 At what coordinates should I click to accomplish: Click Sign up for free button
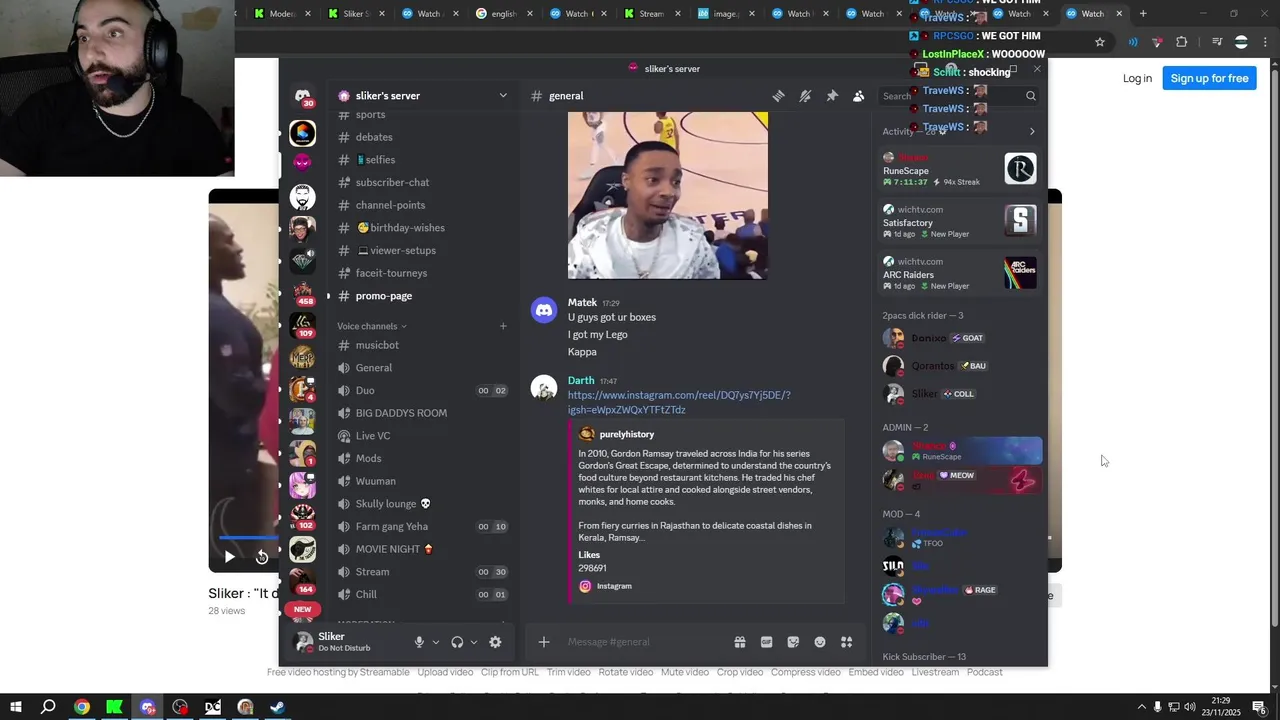point(1209,78)
